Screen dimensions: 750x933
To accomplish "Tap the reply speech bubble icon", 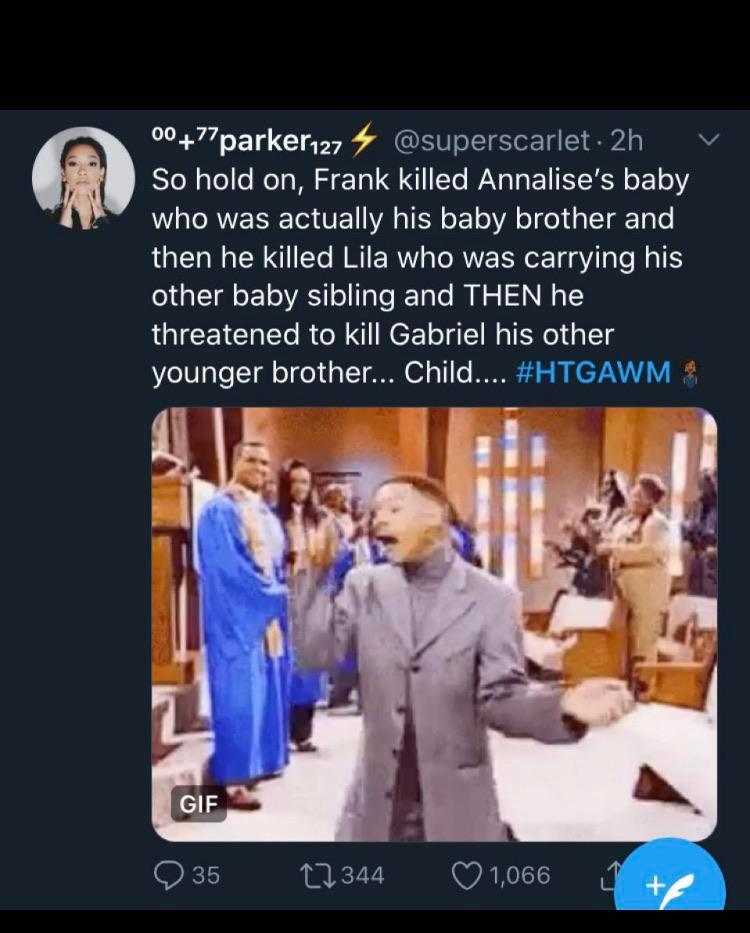I will coord(168,875).
